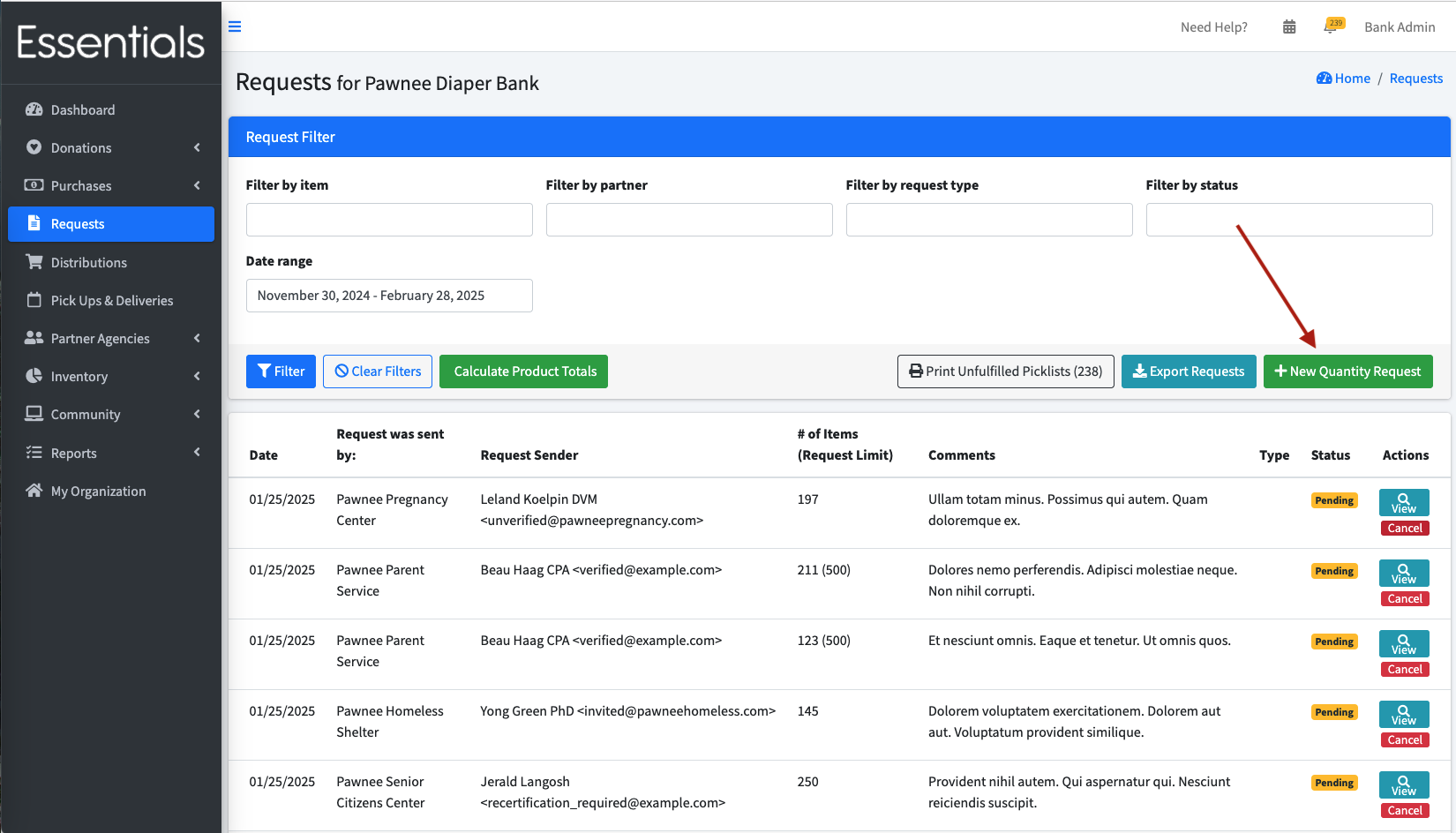Click the Need Help? link
The height and width of the screenshot is (833, 1456).
click(1214, 27)
